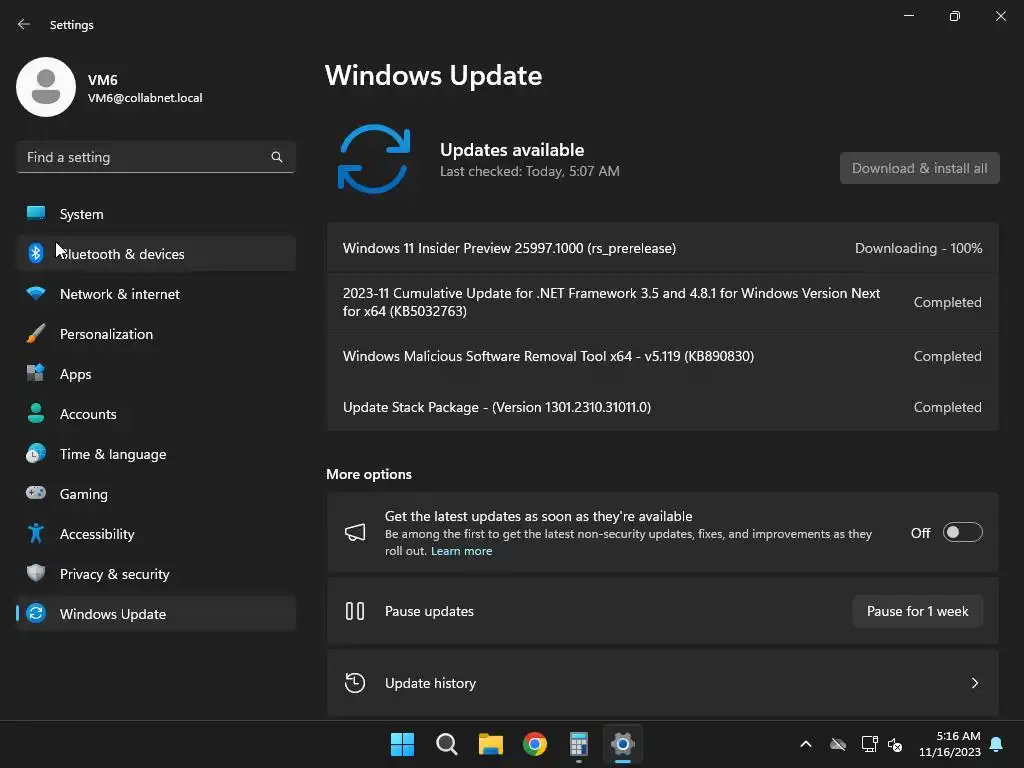Click the Gaming controller icon

coord(36,493)
